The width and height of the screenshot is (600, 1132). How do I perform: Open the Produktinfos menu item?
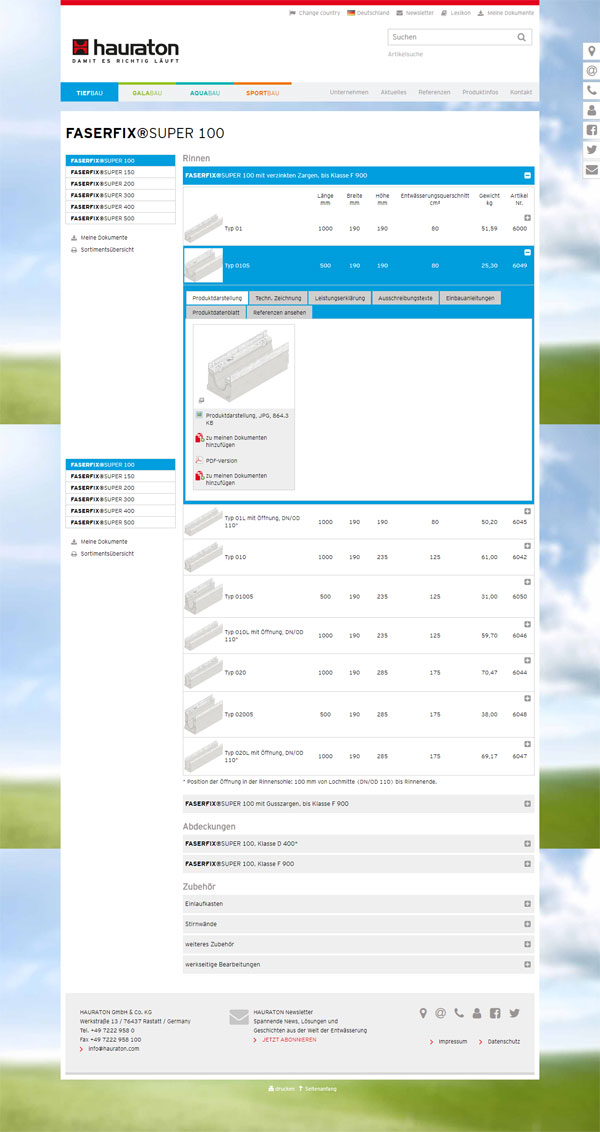point(480,92)
